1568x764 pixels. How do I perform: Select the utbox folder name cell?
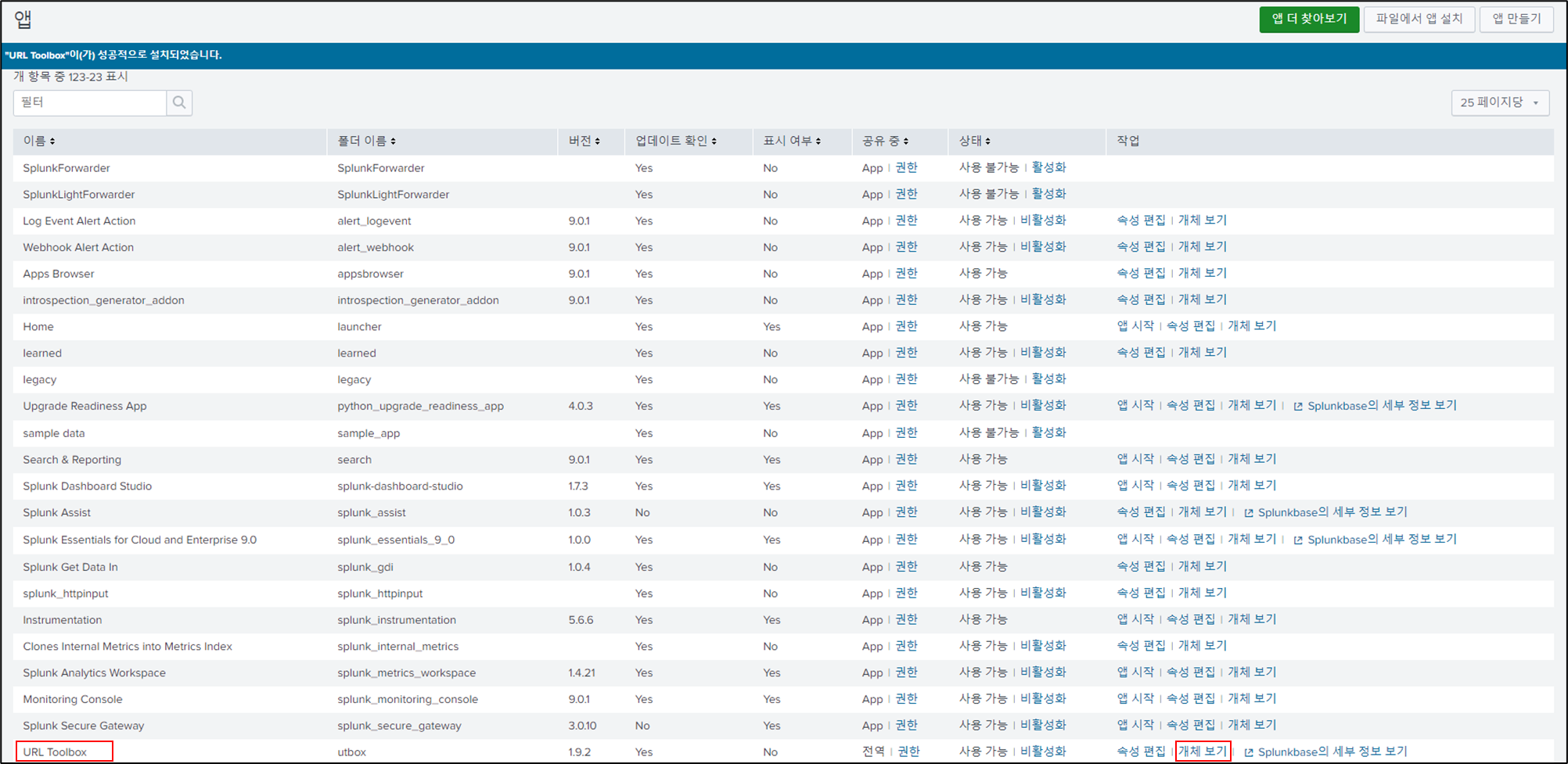[351, 752]
